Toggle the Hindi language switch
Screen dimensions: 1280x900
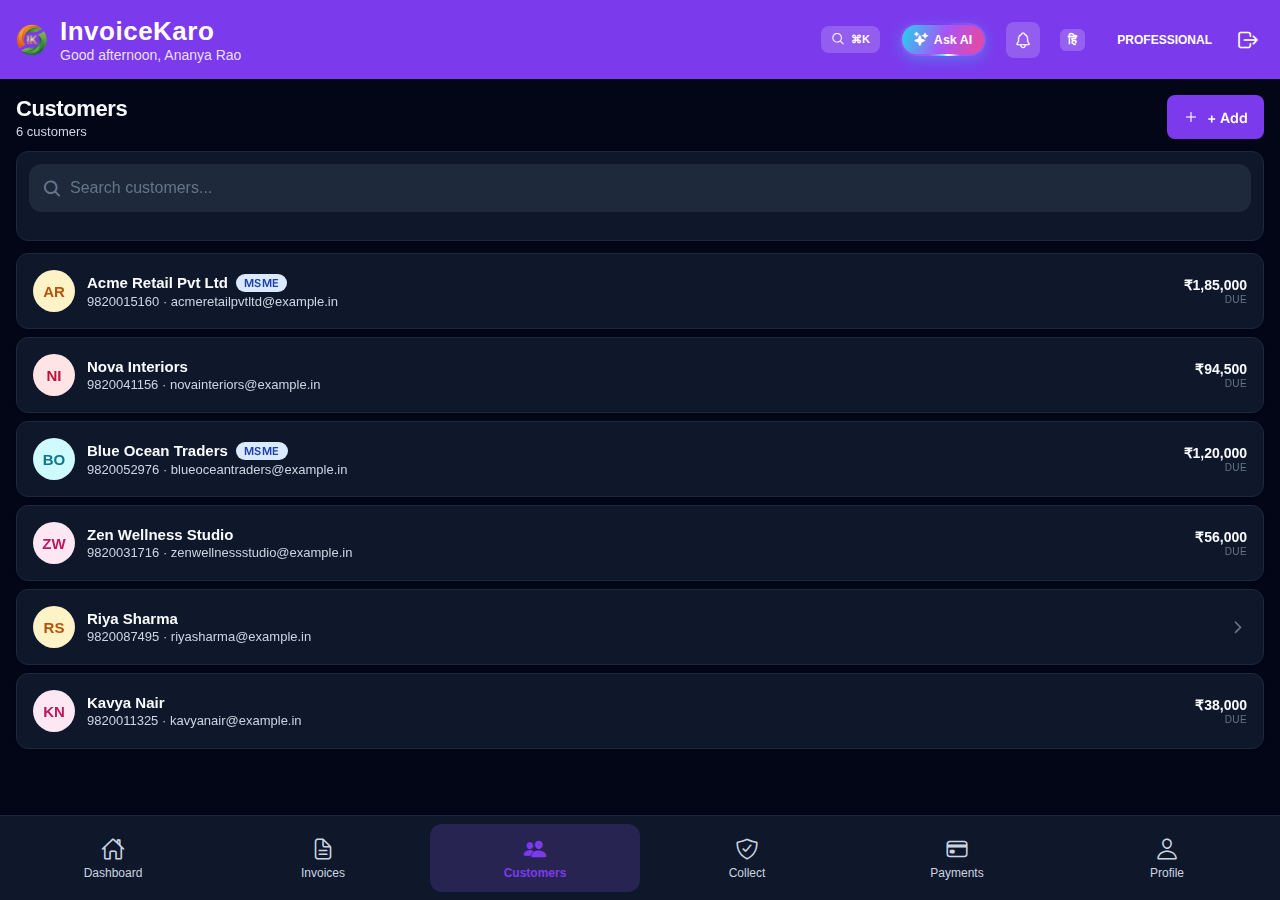pos(1072,40)
